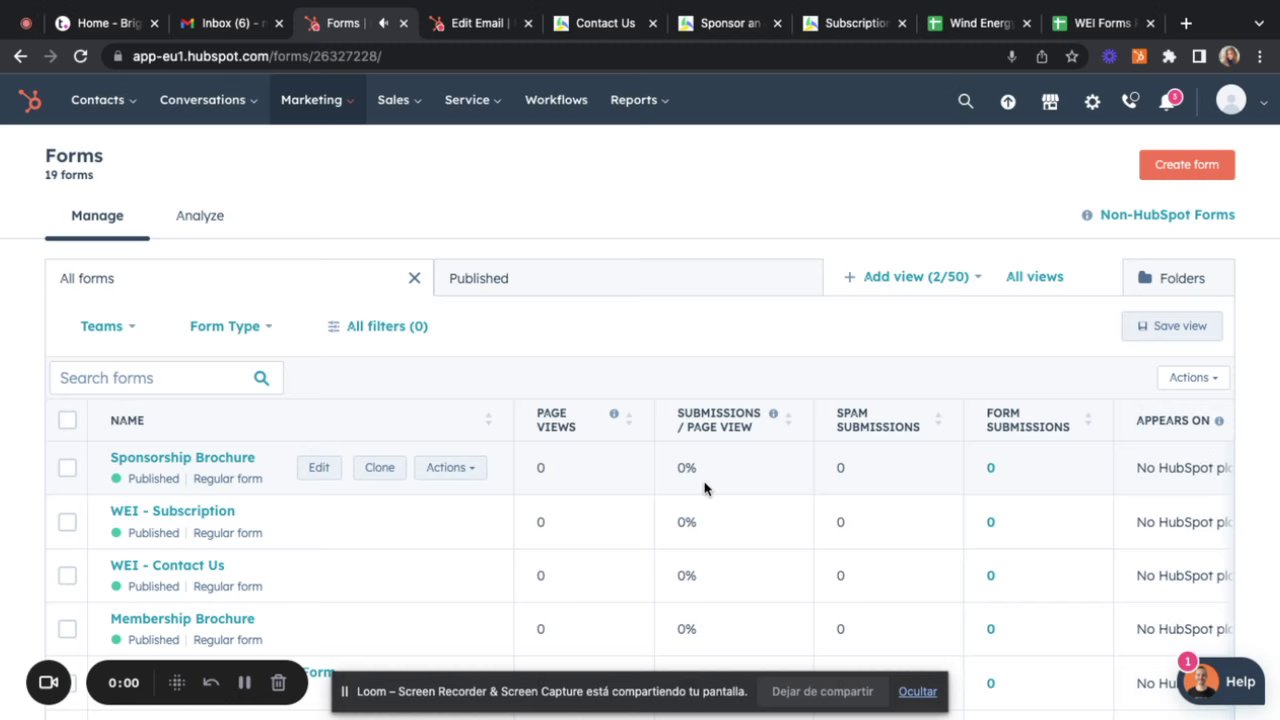Click the HubSpot sprocket logo
Image resolution: width=1280 pixels, height=720 pixels.
[x=30, y=100]
